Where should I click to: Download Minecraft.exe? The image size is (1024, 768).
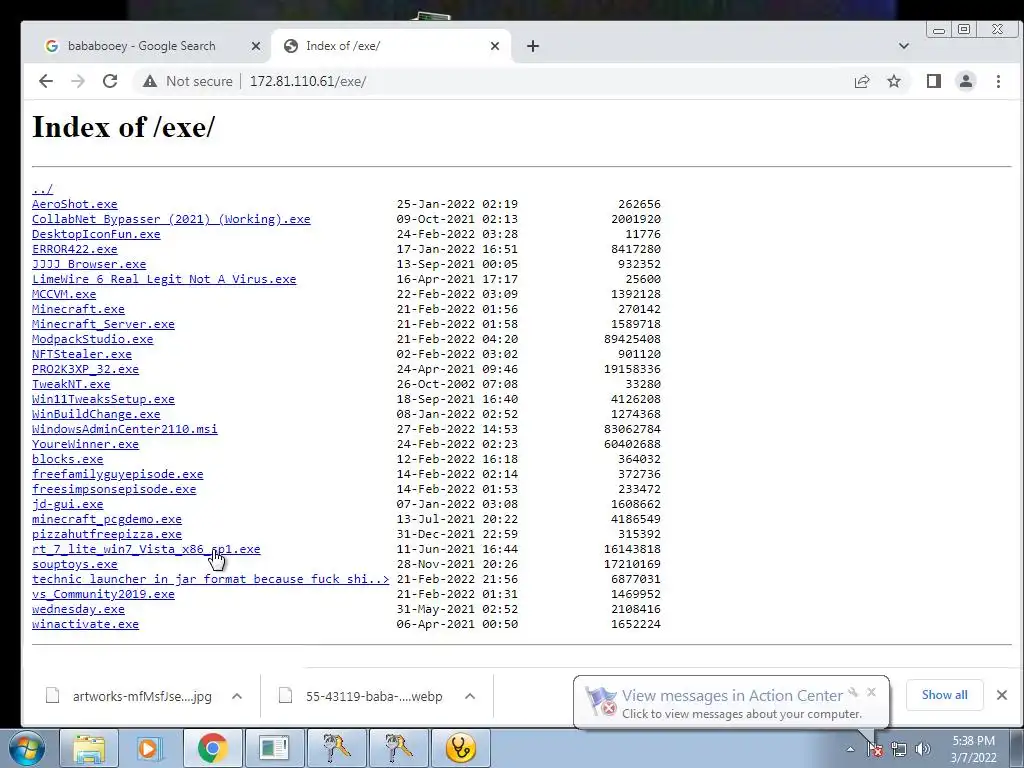[78, 310]
